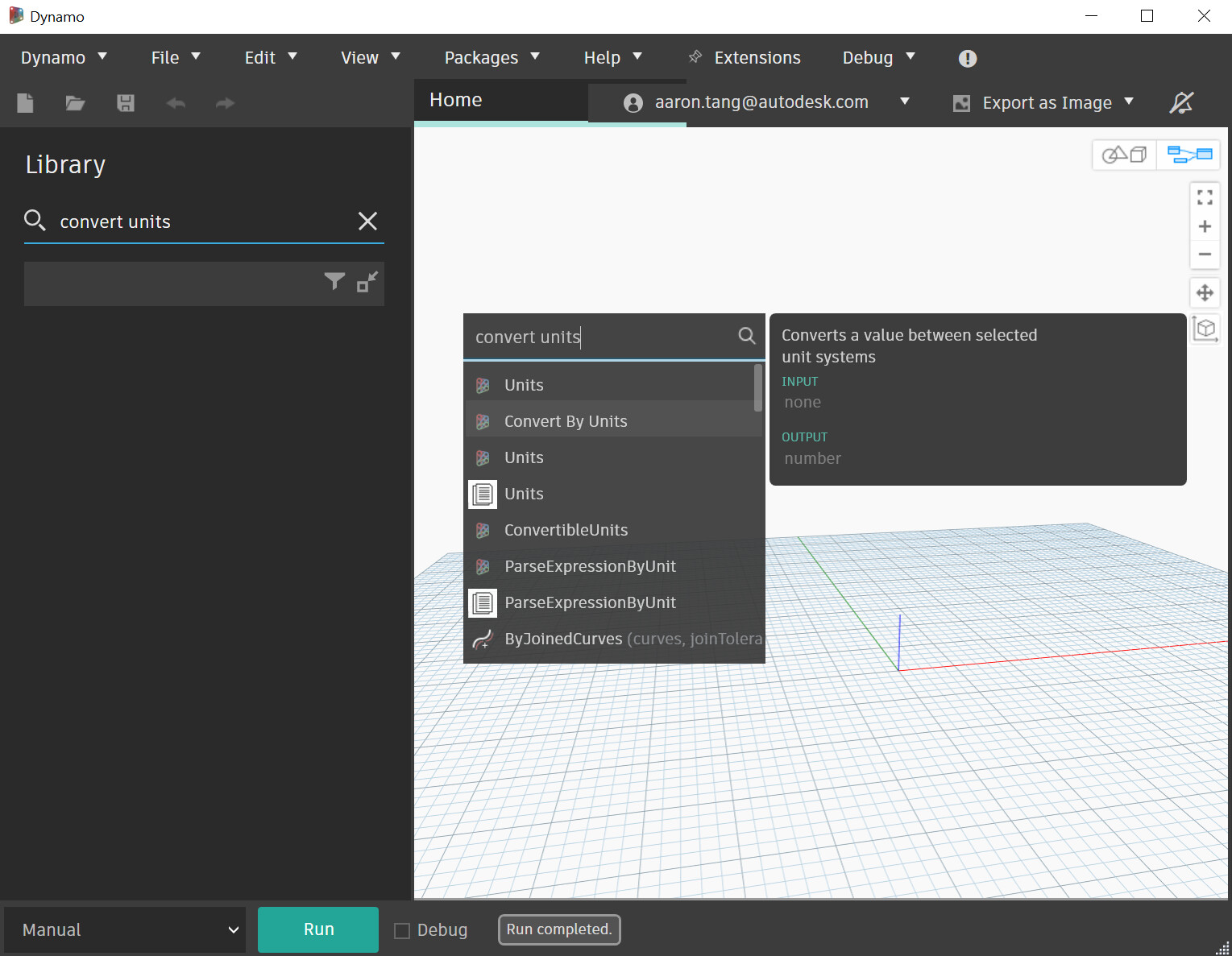Click the Pan mode icon
This screenshot has width=1232, height=956.
[x=1205, y=293]
